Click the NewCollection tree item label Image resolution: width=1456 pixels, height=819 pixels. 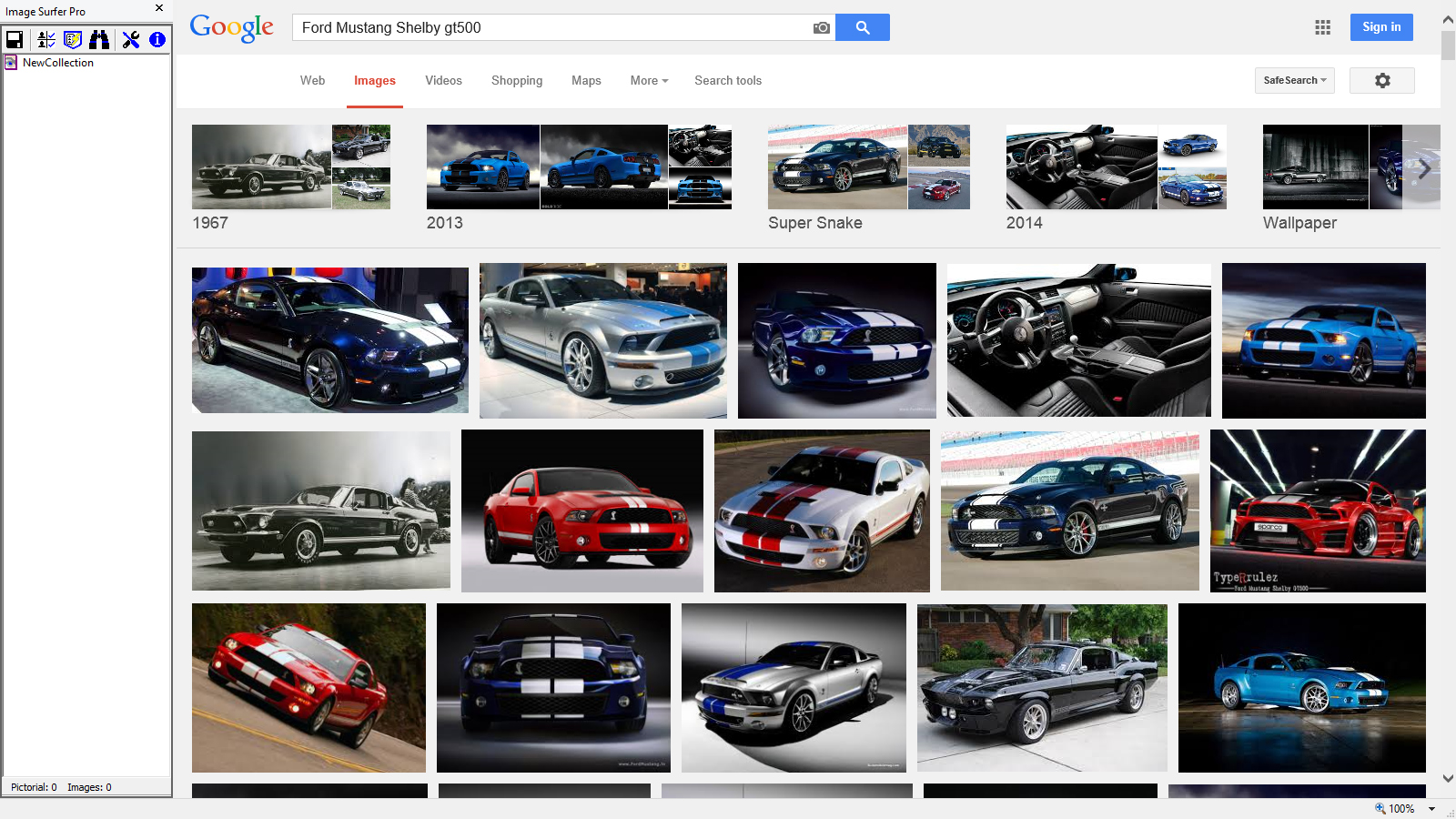[x=58, y=63]
